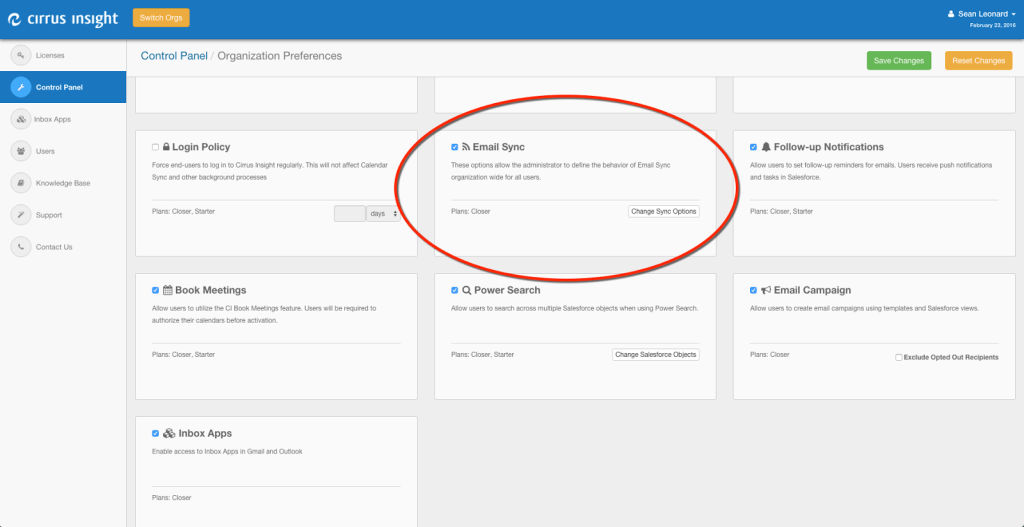Click the Knowledge Base book icon
1024x527 pixels.
(21, 183)
